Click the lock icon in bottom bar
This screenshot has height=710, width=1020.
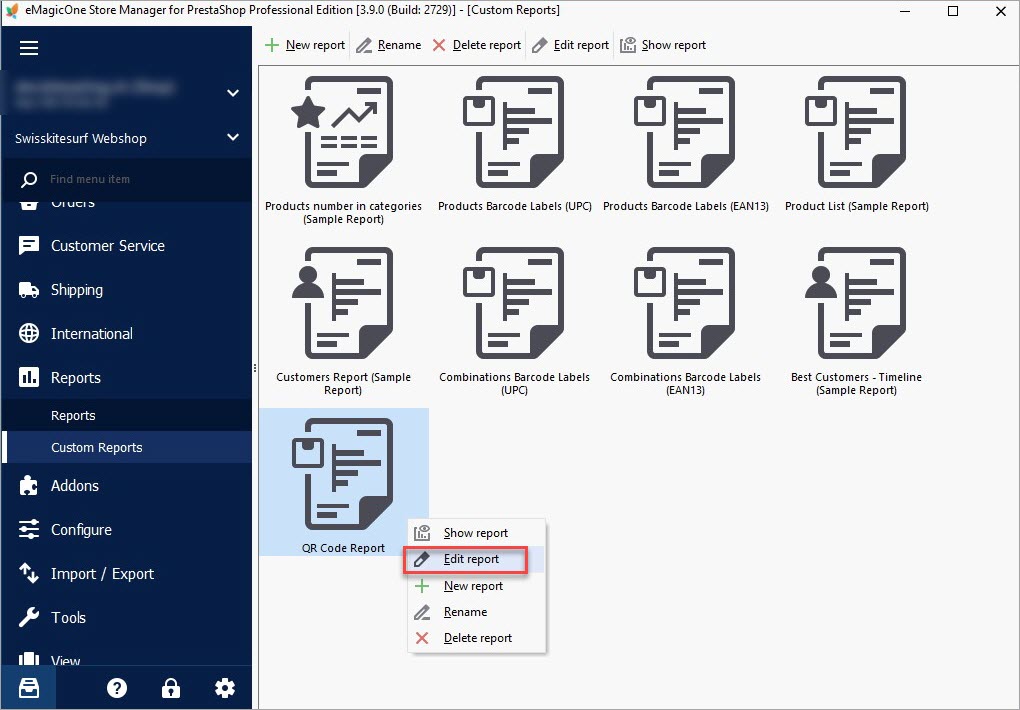pyautogui.click(x=170, y=688)
